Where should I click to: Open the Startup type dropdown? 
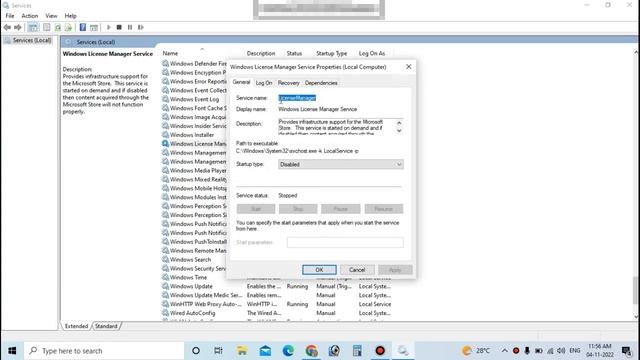(x=341, y=164)
